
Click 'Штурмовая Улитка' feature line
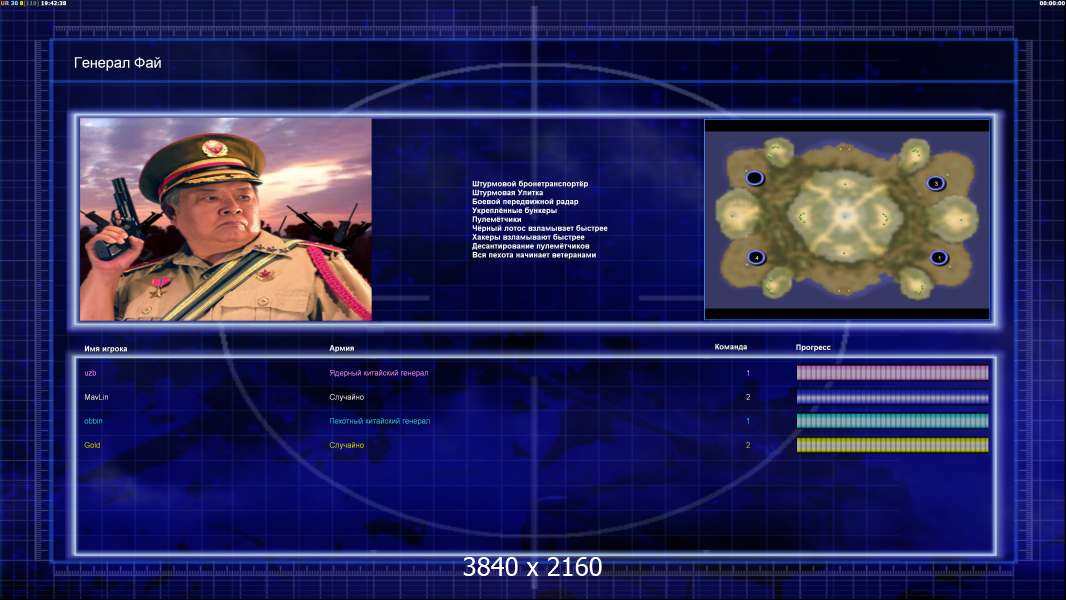(x=507, y=192)
